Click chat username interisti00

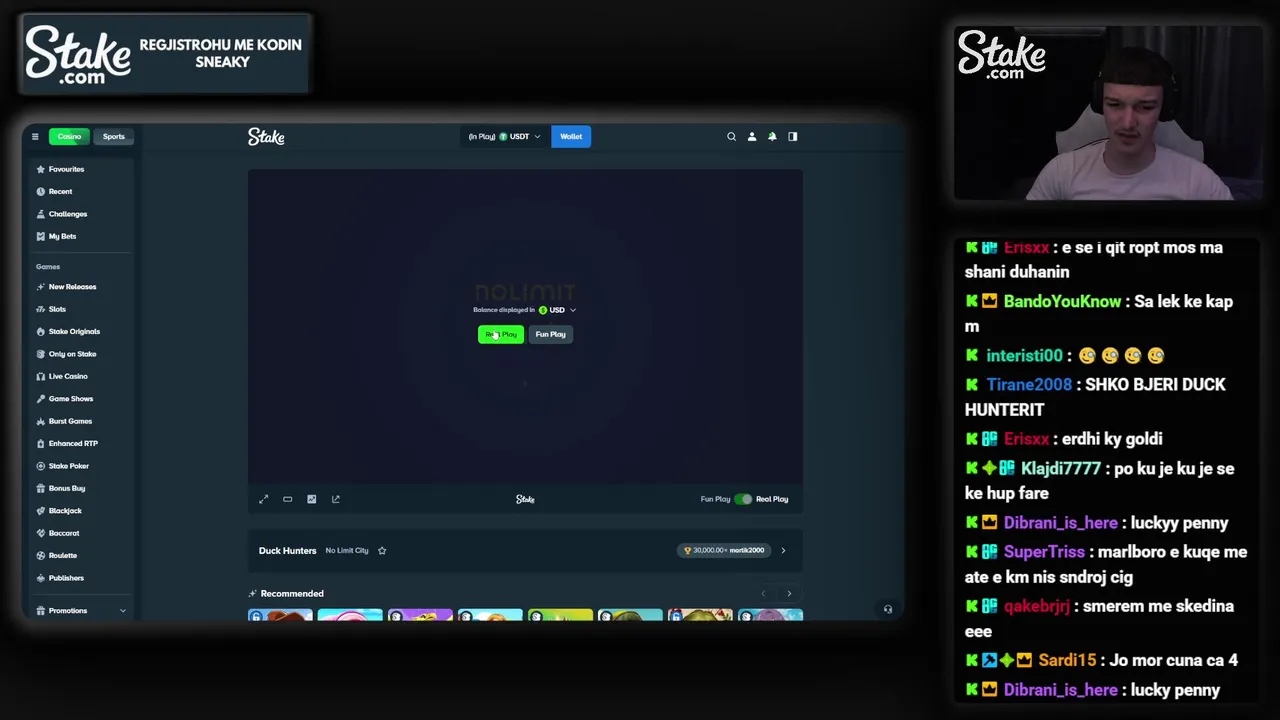click(x=1024, y=356)
